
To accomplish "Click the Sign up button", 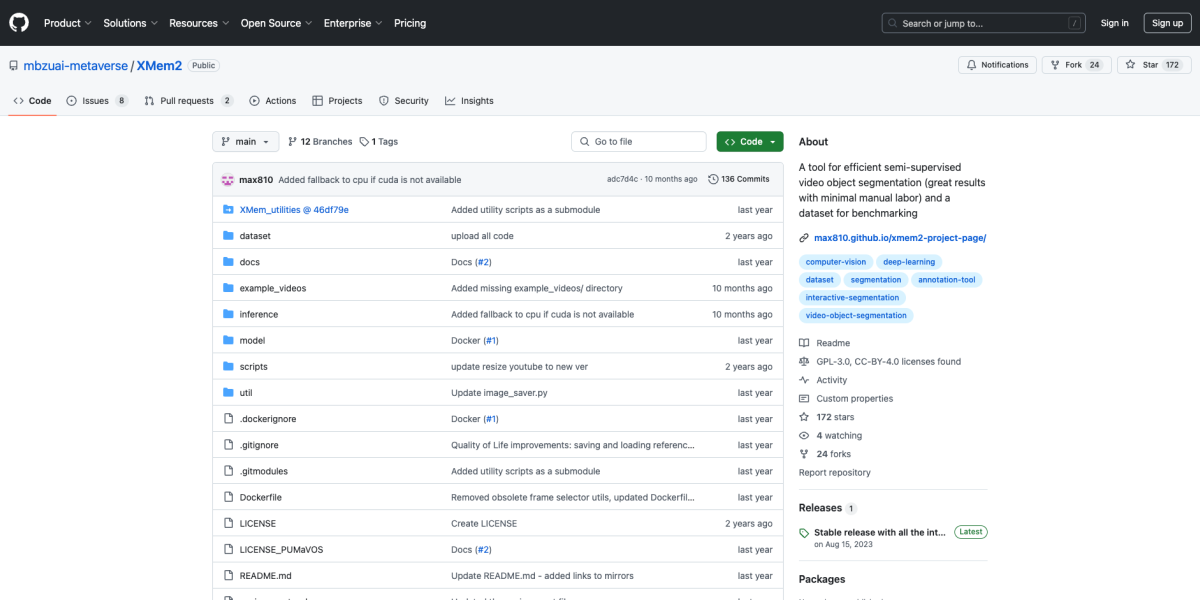I will pos(1167,23).
